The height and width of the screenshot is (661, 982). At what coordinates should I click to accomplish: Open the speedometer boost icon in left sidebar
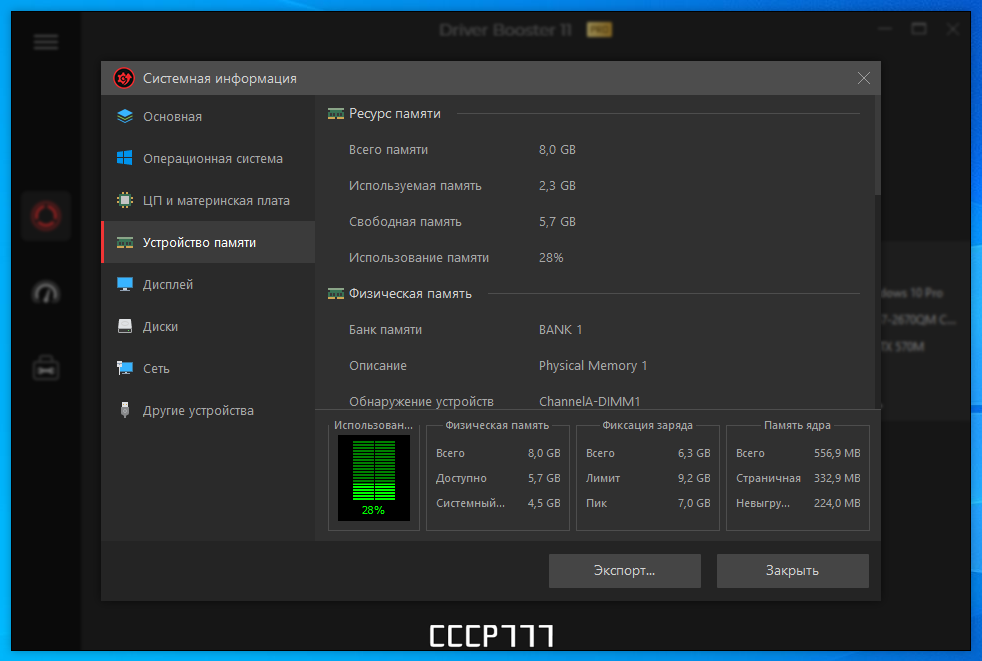[x=46, y=293]
